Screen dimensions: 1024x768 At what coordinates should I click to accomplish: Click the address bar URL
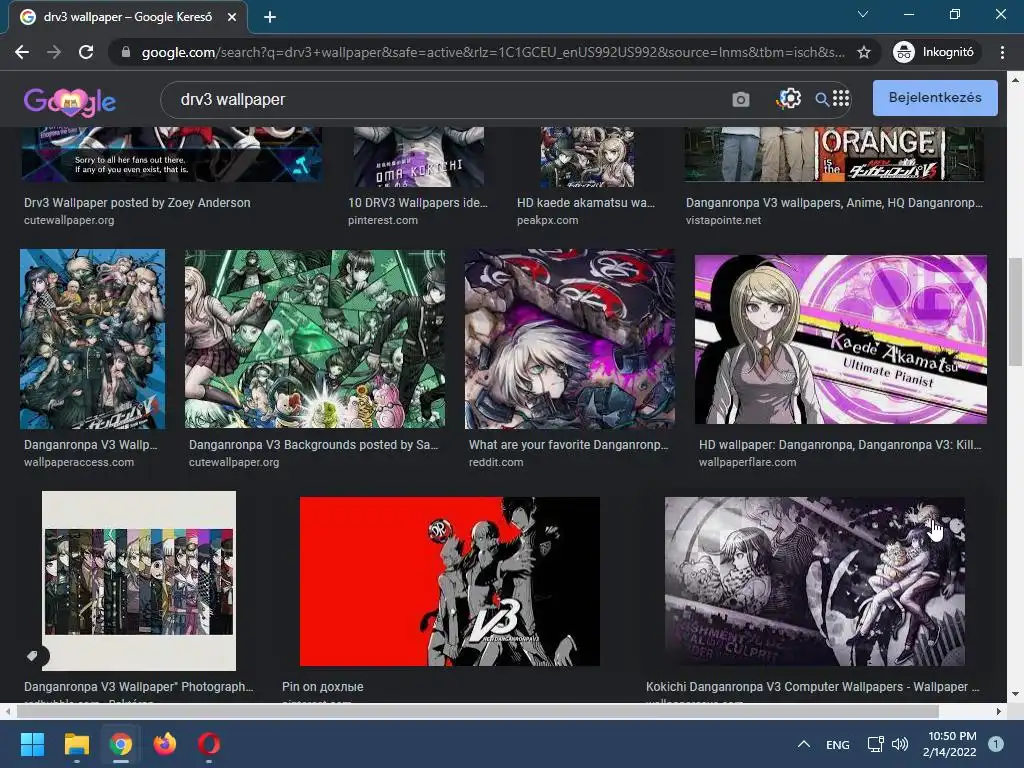(x=493, y=52)
